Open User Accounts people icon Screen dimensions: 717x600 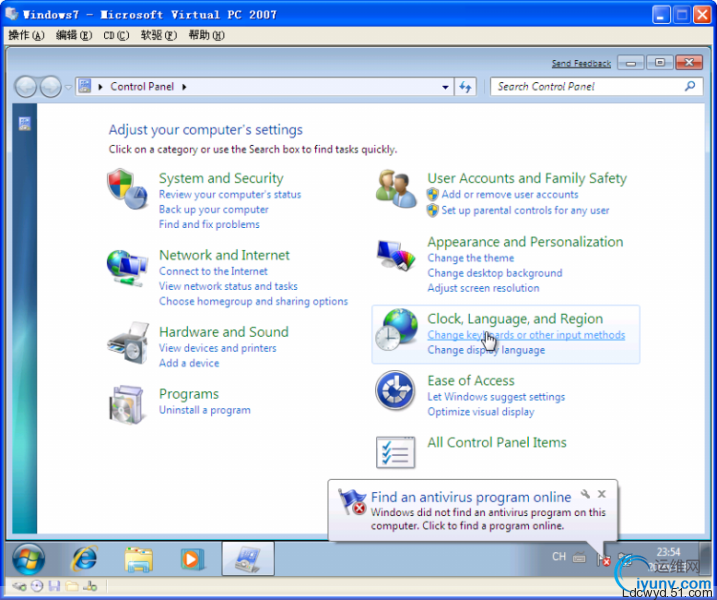coord(396,189)
